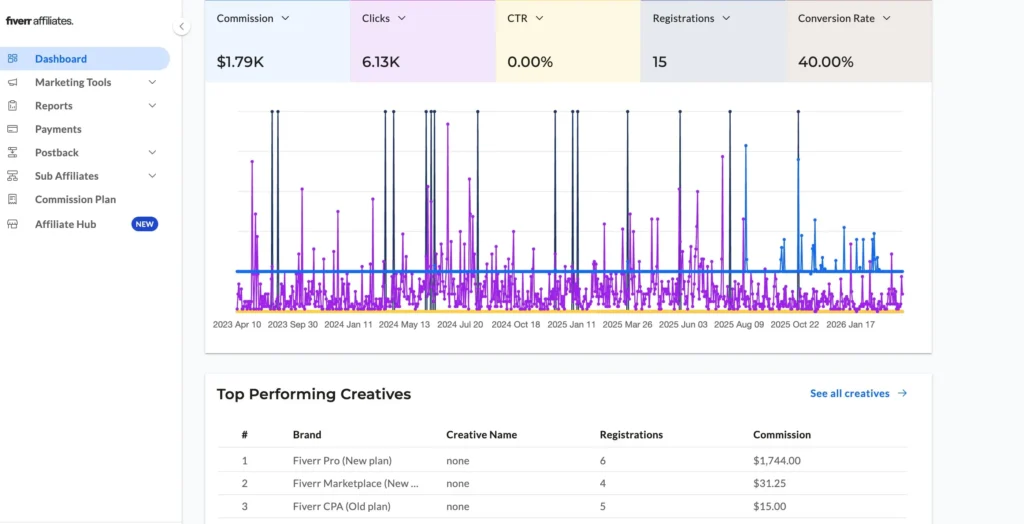Click the 2024 Jul 20 axis label

point(460,324)
